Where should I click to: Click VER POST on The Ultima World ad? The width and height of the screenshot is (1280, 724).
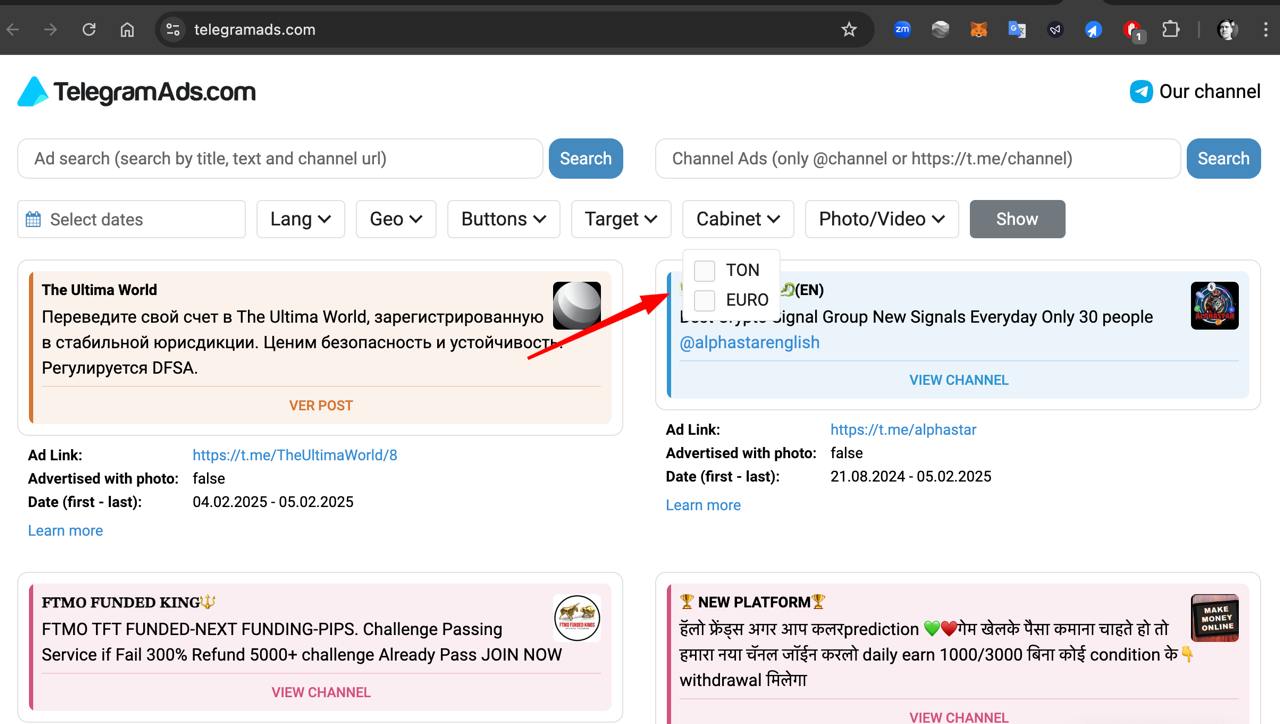(x=321, y=405)
